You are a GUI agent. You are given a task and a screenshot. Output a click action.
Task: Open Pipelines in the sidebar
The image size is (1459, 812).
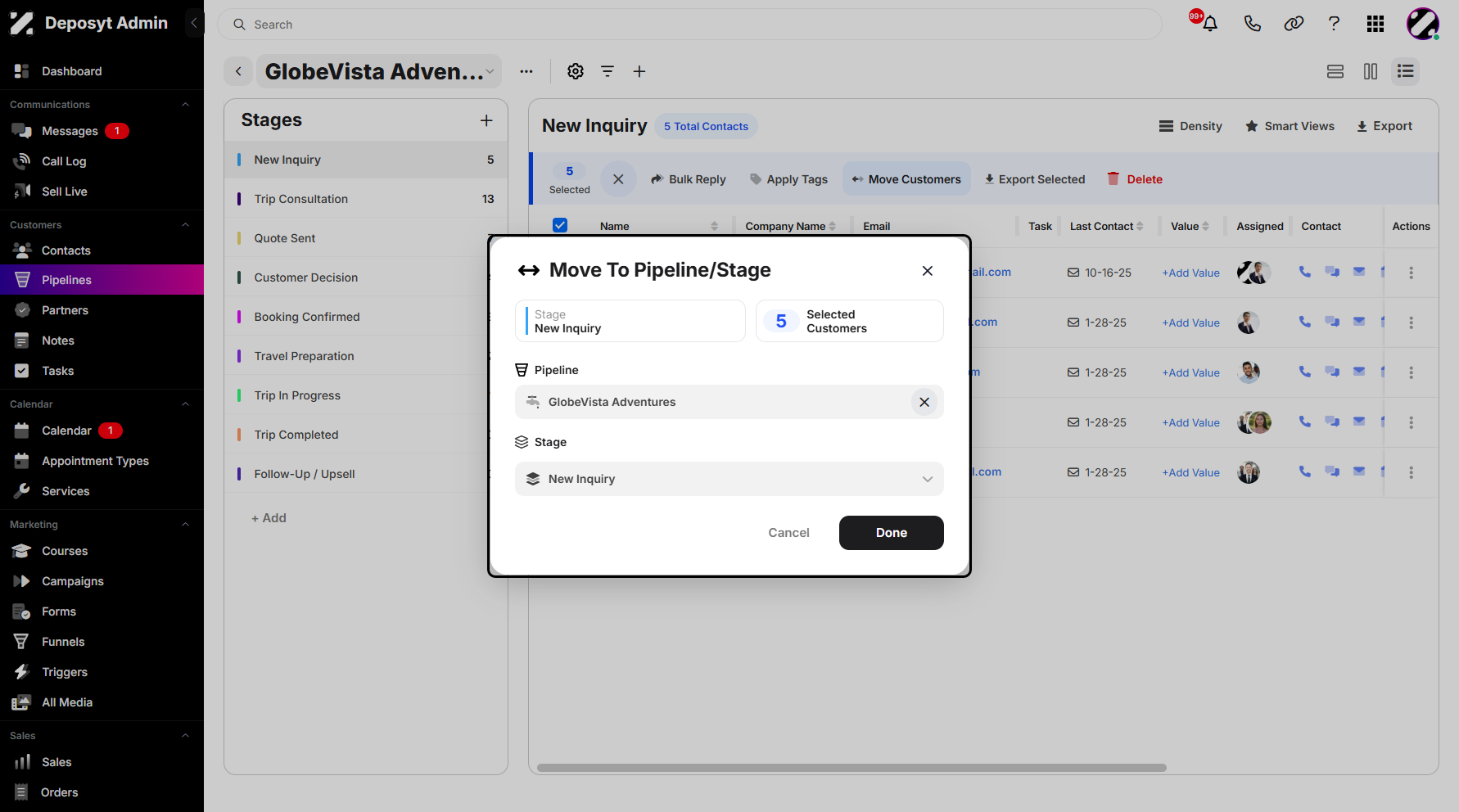102,280
